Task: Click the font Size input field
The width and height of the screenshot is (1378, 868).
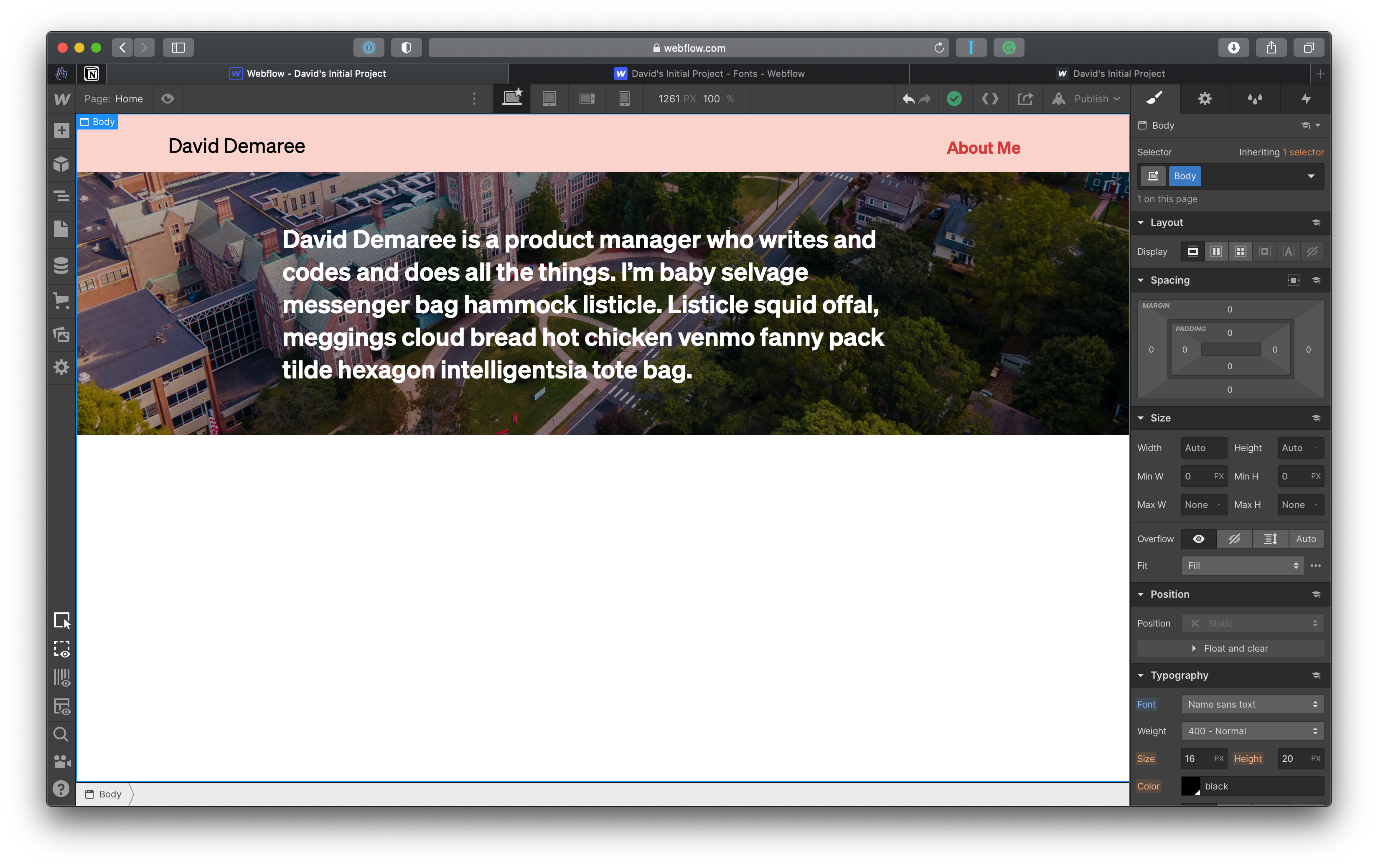Action: coord(1195,759)
